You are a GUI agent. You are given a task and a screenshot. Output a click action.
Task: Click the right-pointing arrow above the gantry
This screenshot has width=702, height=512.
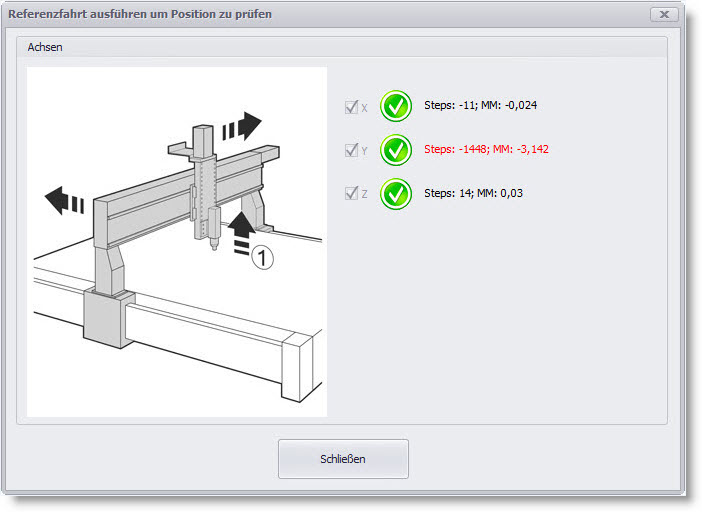coord(240,127)
